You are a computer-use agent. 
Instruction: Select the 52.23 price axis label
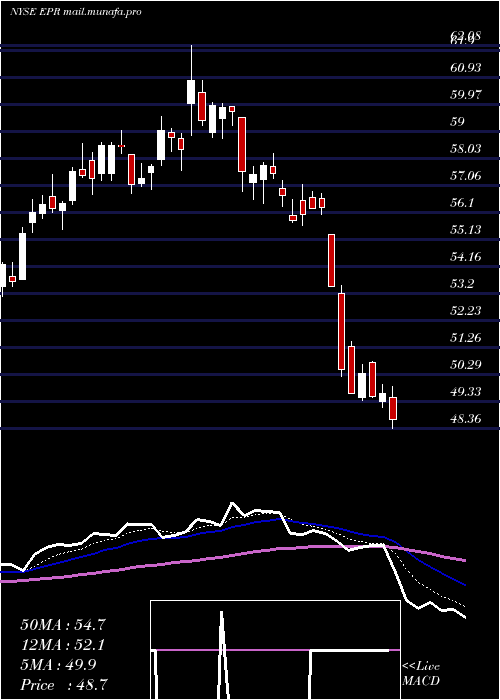(466, 311)
